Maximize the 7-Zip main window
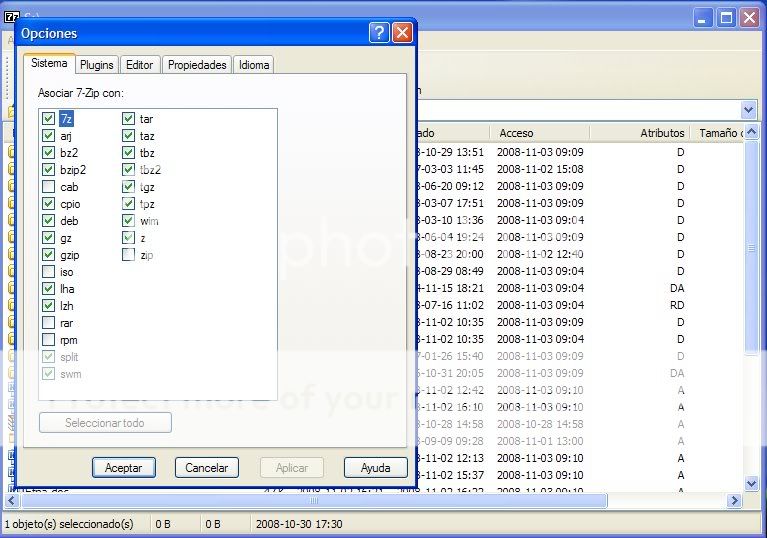This screenshot has height=538, width=767. 726,18
